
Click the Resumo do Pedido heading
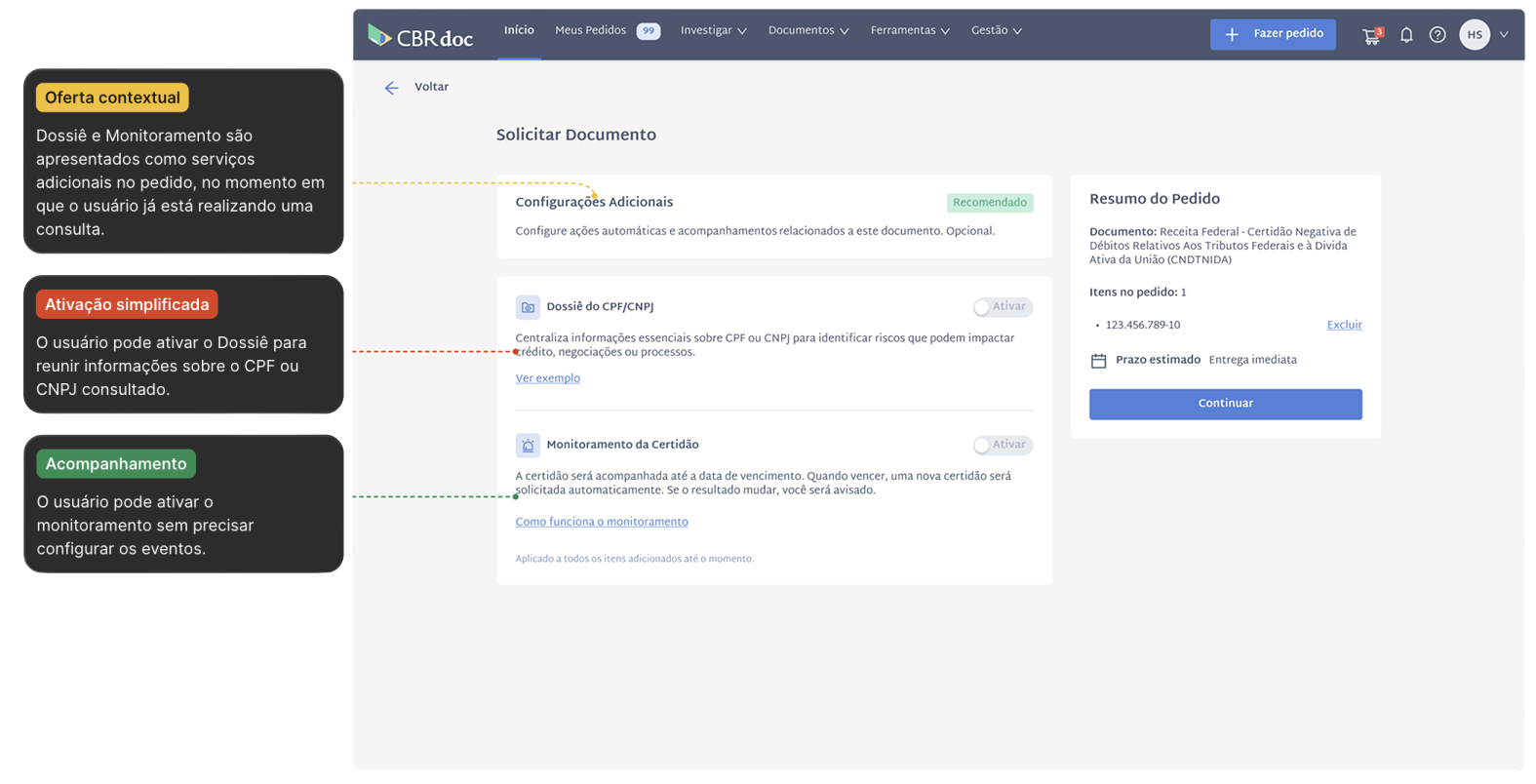coord(1155,199)
